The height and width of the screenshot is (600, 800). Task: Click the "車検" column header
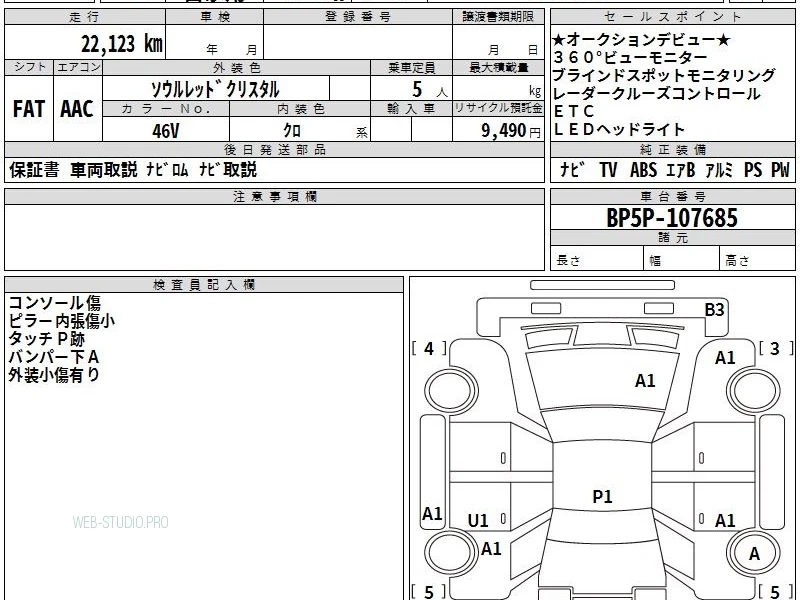pyautogui.click(x=215, y=17)
